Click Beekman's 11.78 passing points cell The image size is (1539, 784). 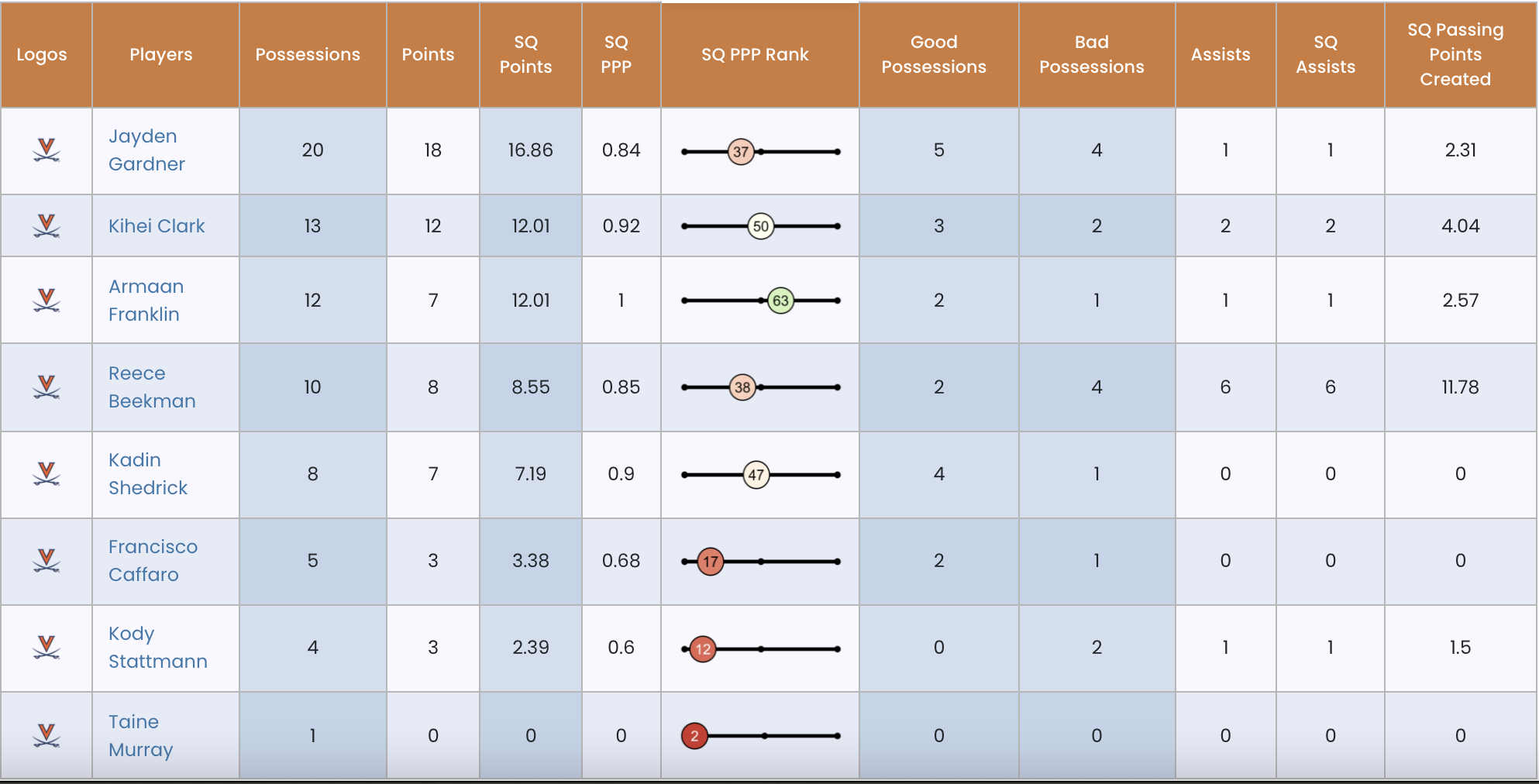click(x=1460, y=387)
